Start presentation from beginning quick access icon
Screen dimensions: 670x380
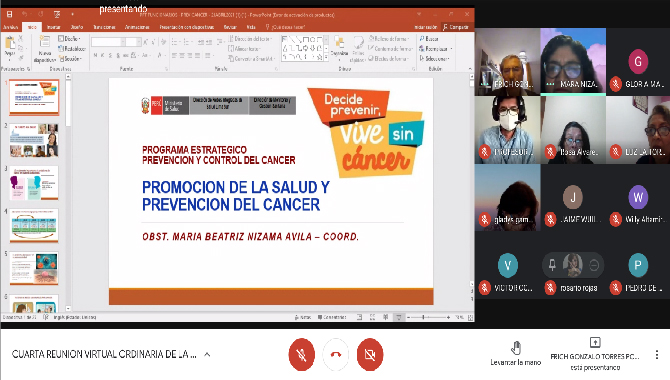click(x=56, y=14)
